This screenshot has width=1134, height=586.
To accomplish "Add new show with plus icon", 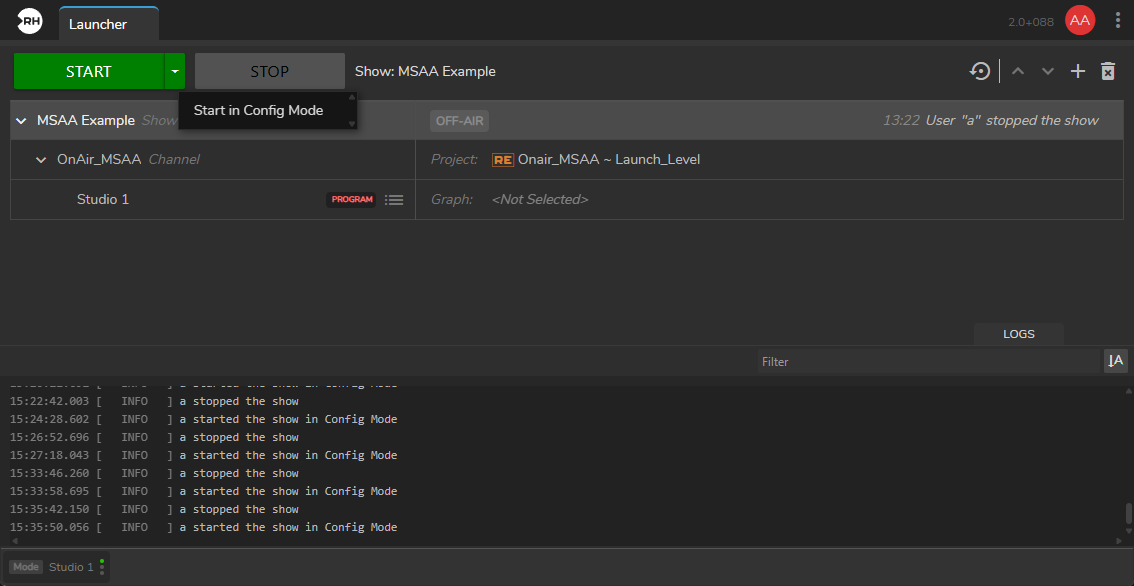I will 1078,71.
